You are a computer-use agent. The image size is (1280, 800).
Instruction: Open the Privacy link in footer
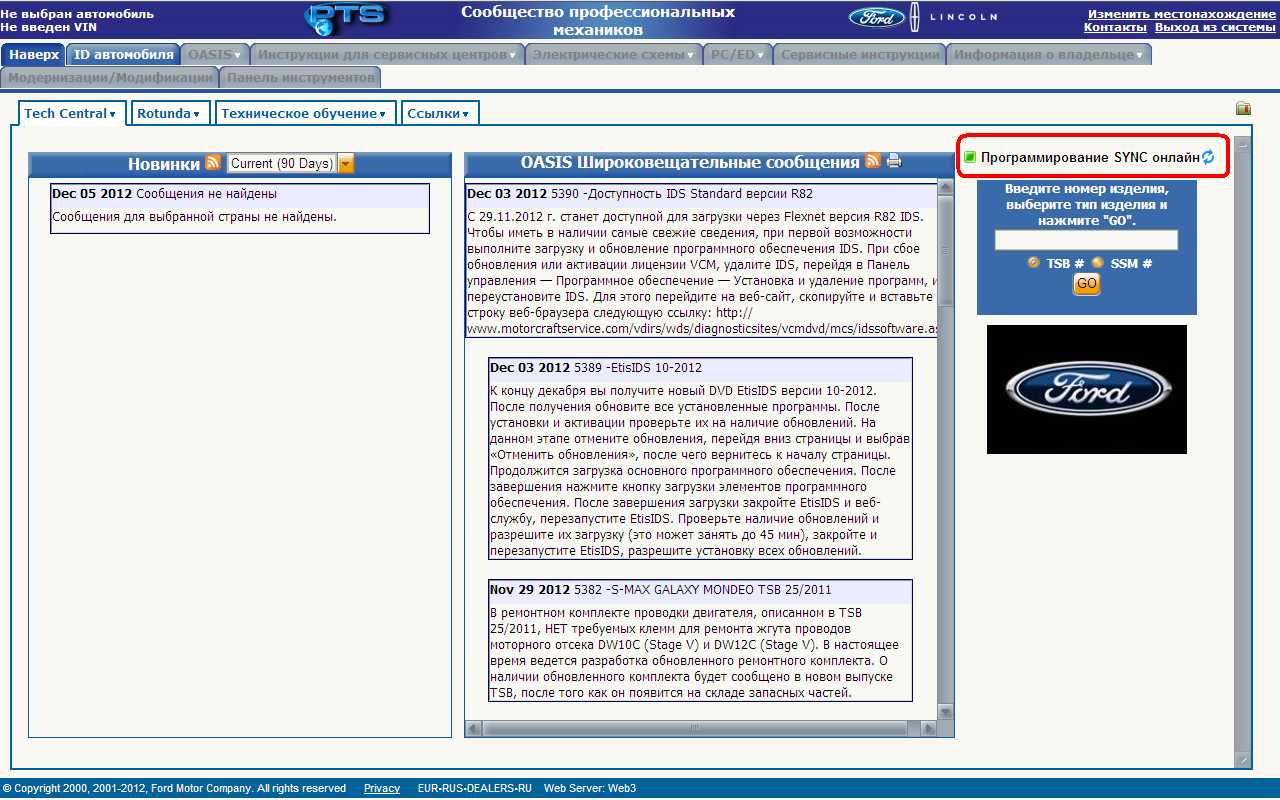pos(382,788)
